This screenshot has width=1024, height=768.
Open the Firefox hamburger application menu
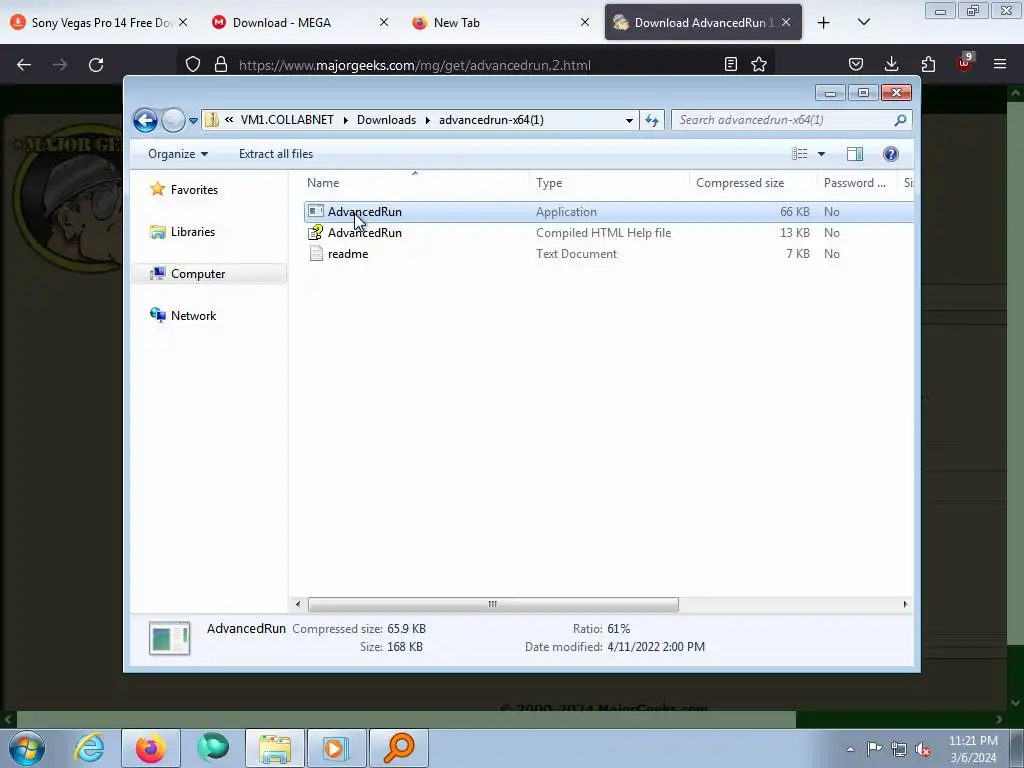1000,65
